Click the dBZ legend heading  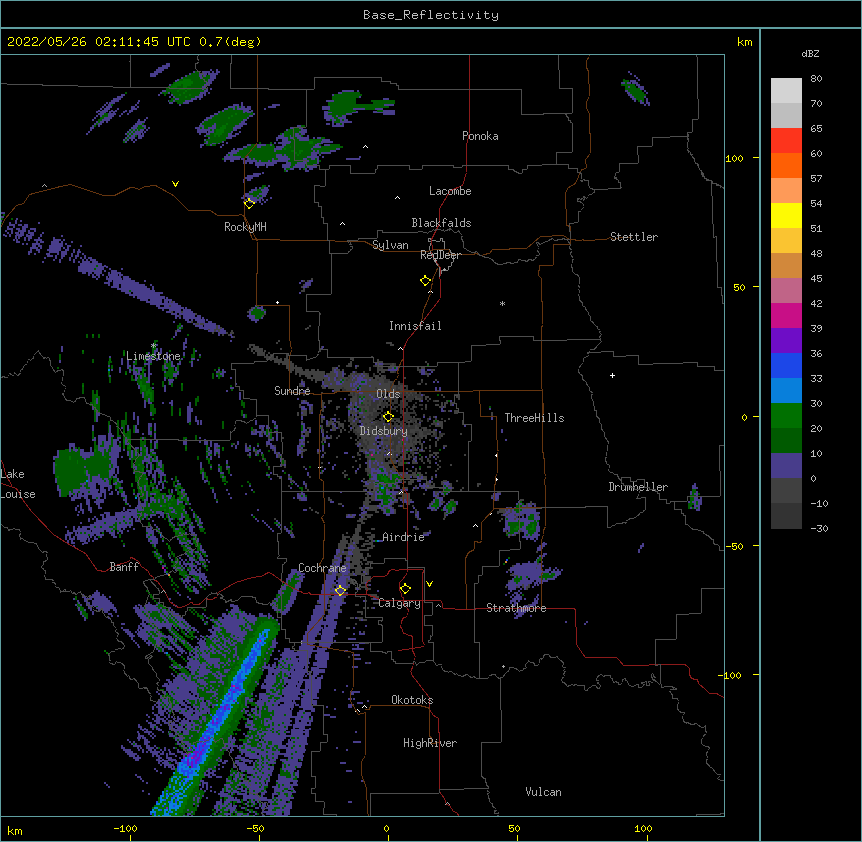(x=810, y=53)
